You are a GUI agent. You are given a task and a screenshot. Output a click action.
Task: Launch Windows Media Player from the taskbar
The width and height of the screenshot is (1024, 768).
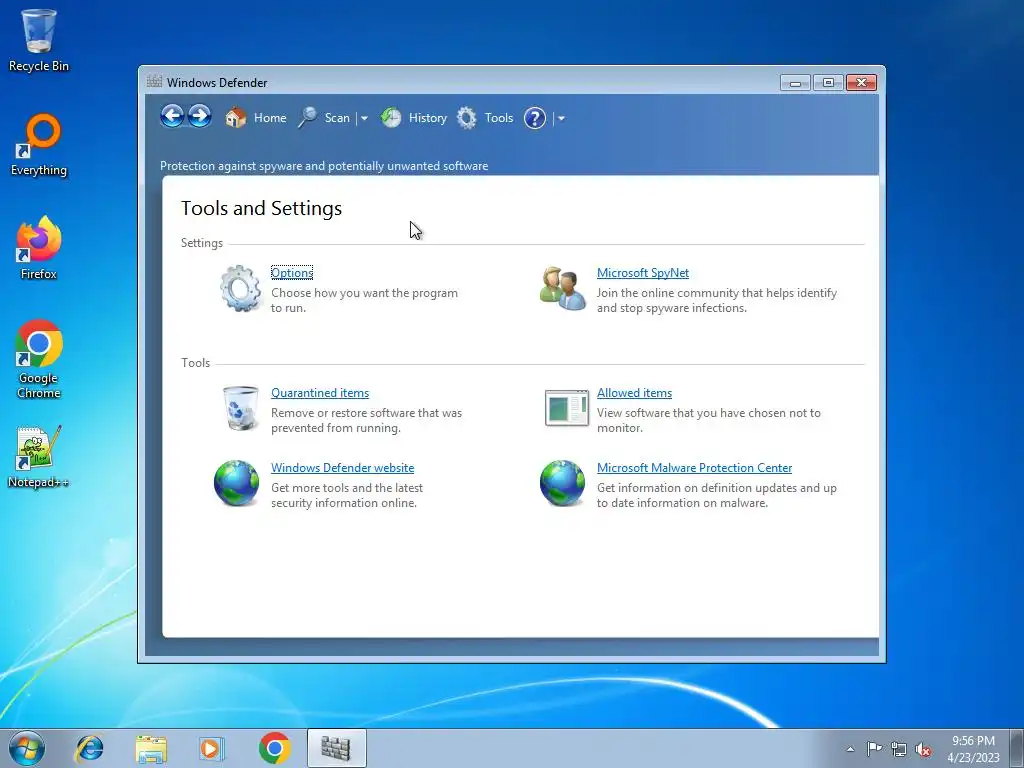point(212,748)
